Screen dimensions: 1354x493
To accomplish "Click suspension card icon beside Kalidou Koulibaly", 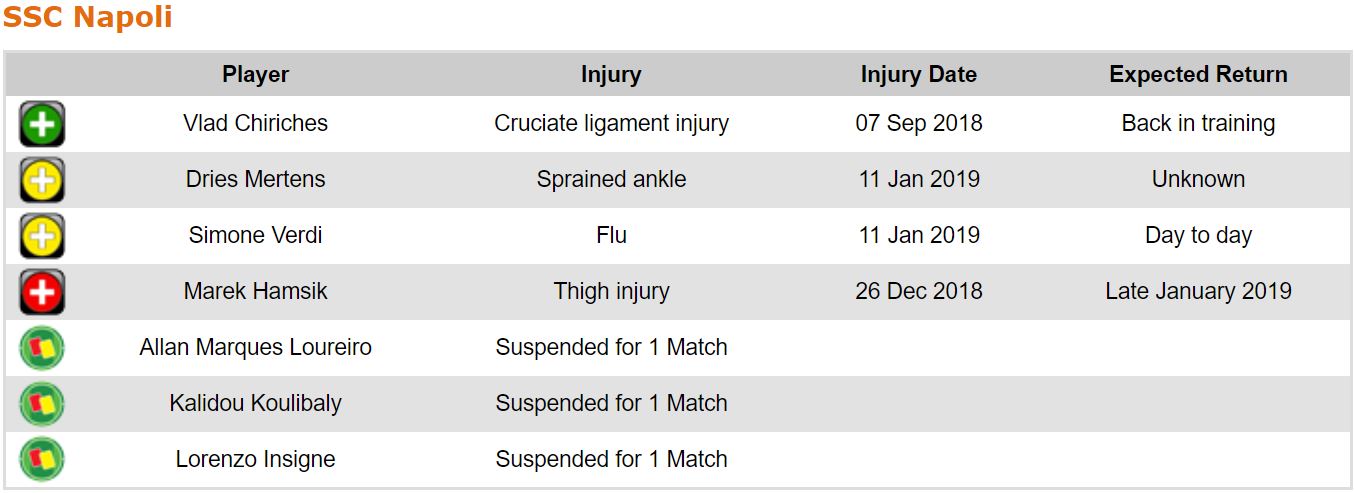I will (x=42, y=404).
